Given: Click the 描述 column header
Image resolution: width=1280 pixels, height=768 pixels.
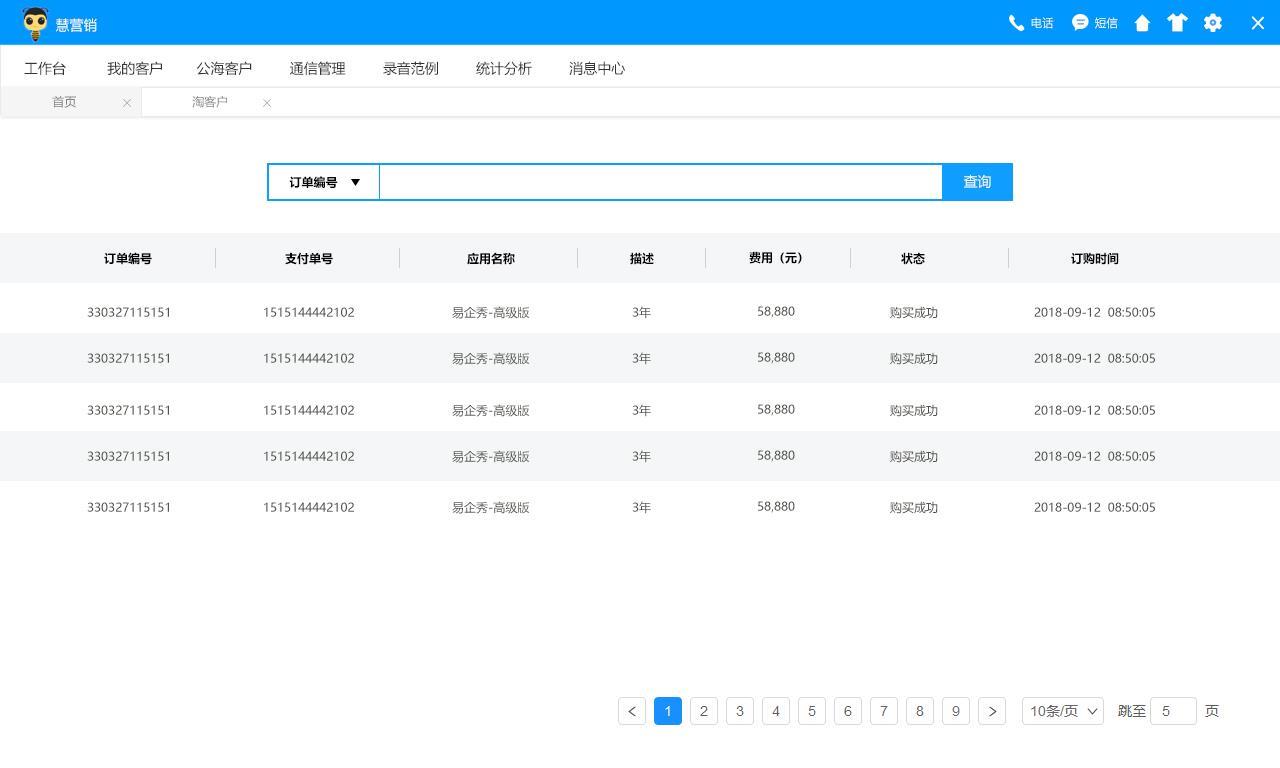Looking at the screenshot, I should pos(642,258).
